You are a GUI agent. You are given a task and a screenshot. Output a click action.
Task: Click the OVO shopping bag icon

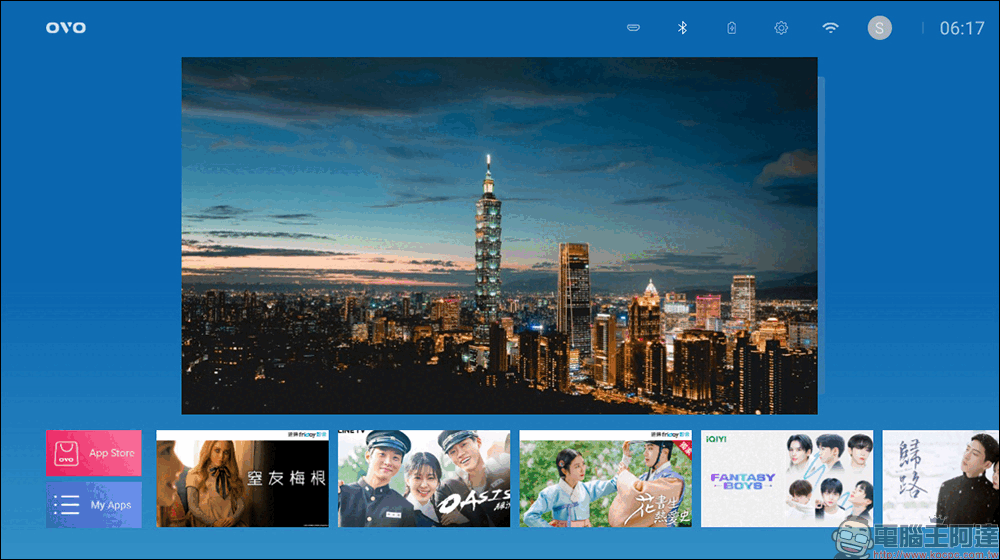(x=67, y=453)
